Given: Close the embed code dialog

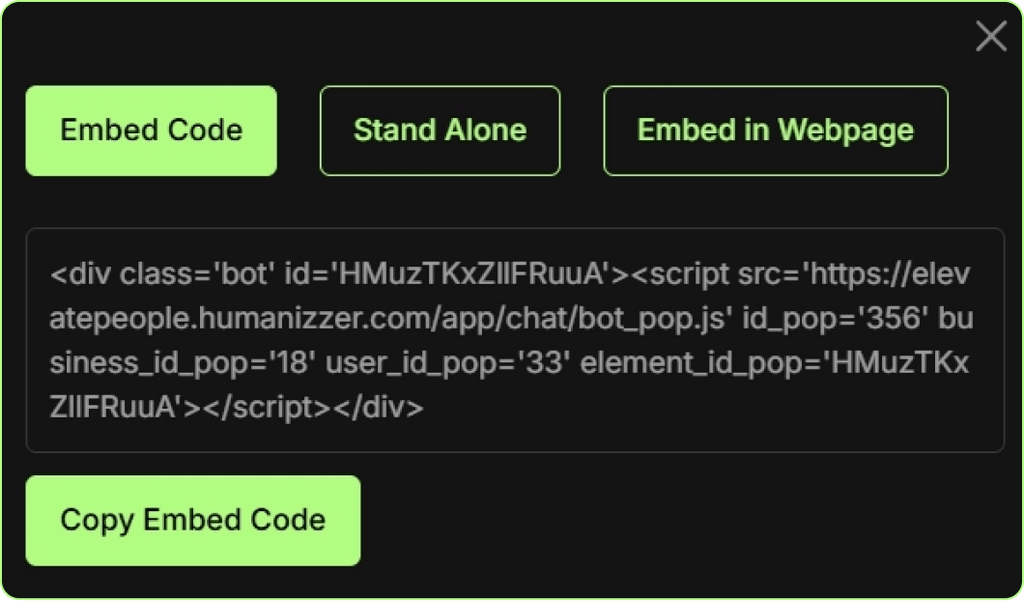Looking at the screenshot, I should pyautogui.click(x=991, y=37).
